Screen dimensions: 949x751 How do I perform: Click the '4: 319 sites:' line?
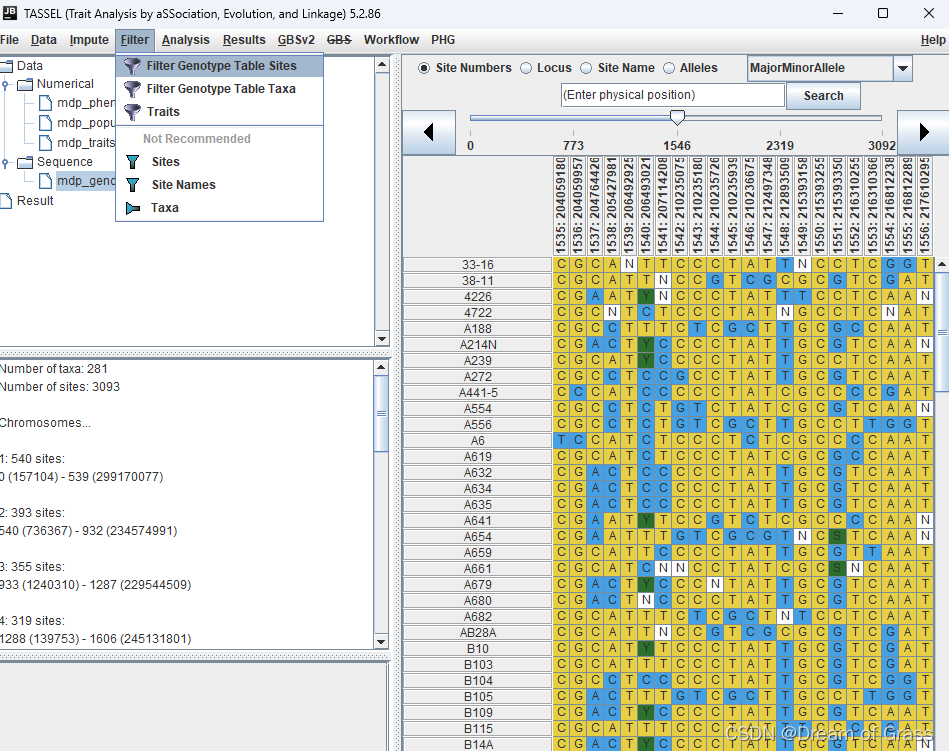33,621
